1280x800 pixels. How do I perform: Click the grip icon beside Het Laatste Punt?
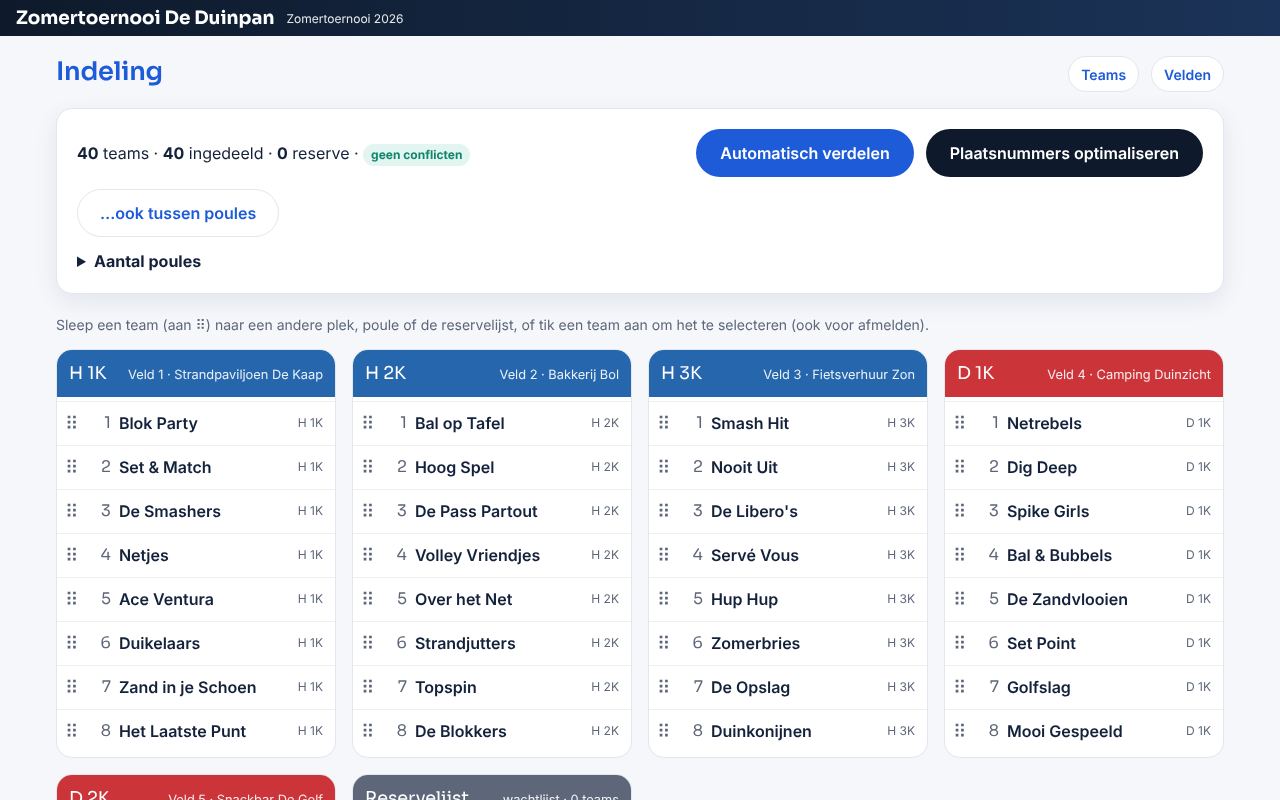coord(72,731)
